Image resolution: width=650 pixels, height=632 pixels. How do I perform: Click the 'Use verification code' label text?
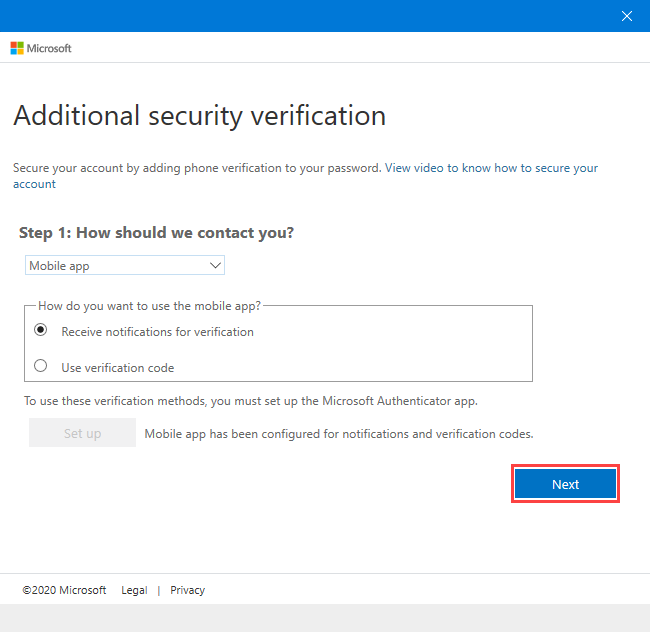[x=118, y=368]
